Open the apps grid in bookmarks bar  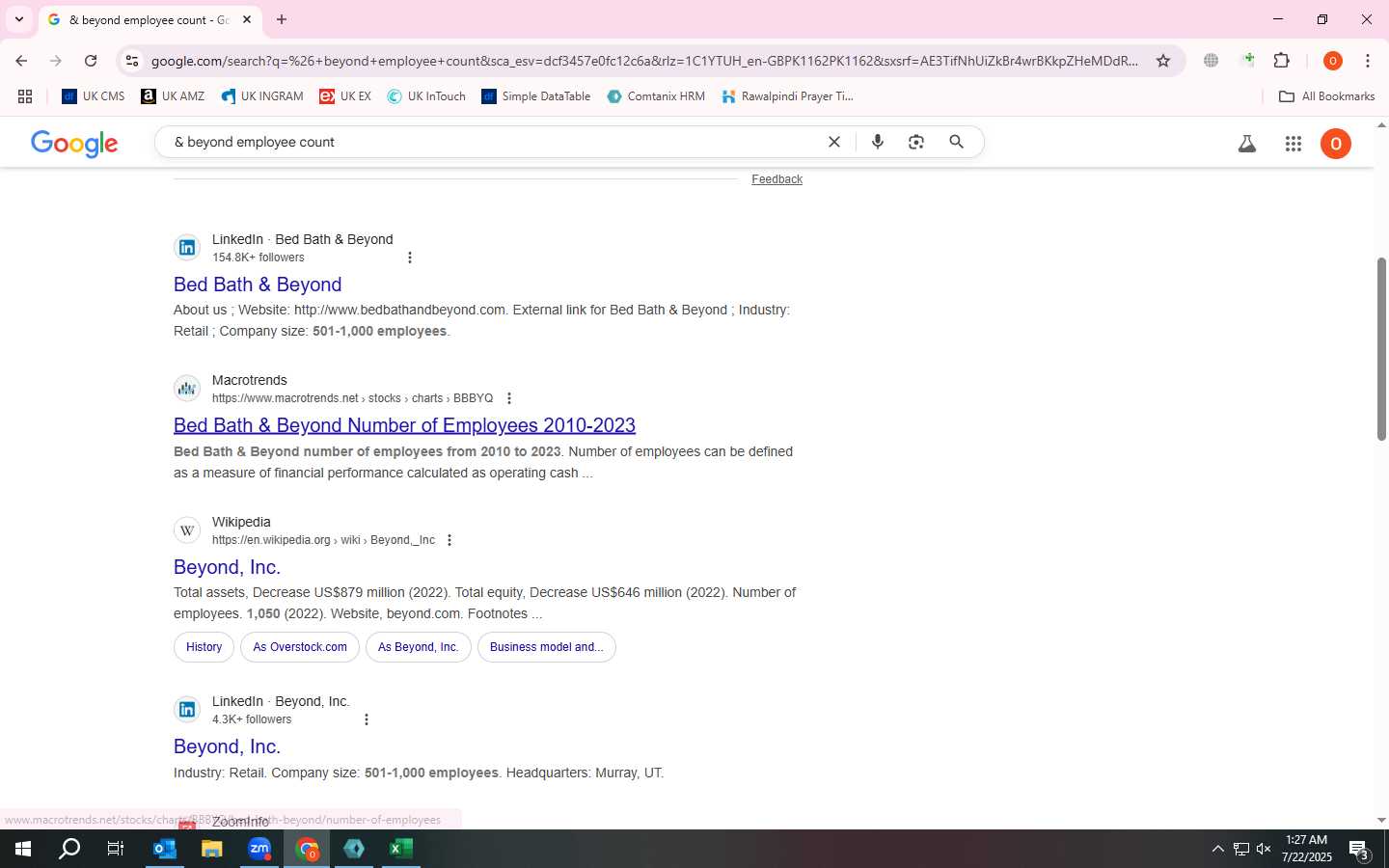(x=25, y=96)
